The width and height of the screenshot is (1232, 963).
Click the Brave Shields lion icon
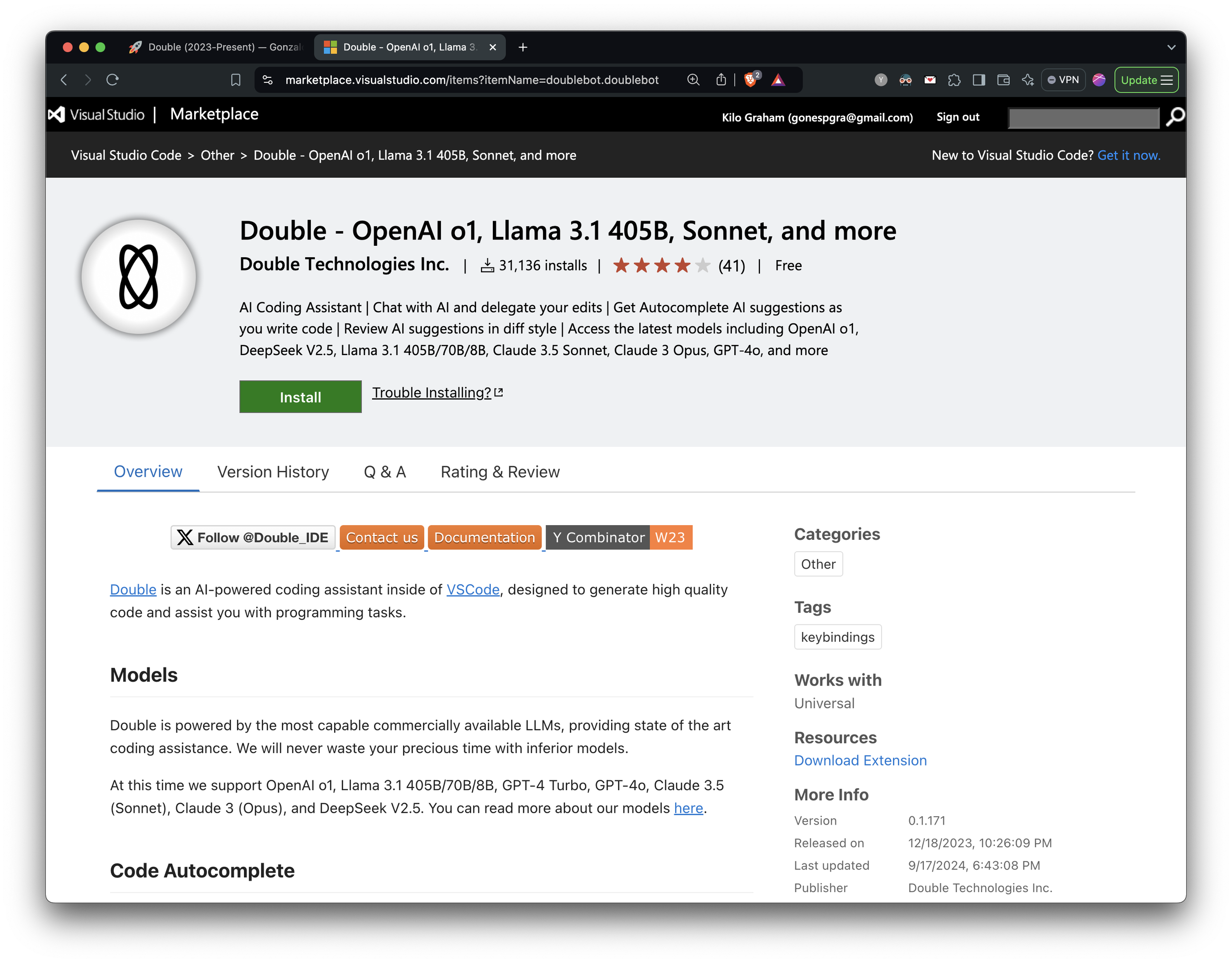[750, 80]
